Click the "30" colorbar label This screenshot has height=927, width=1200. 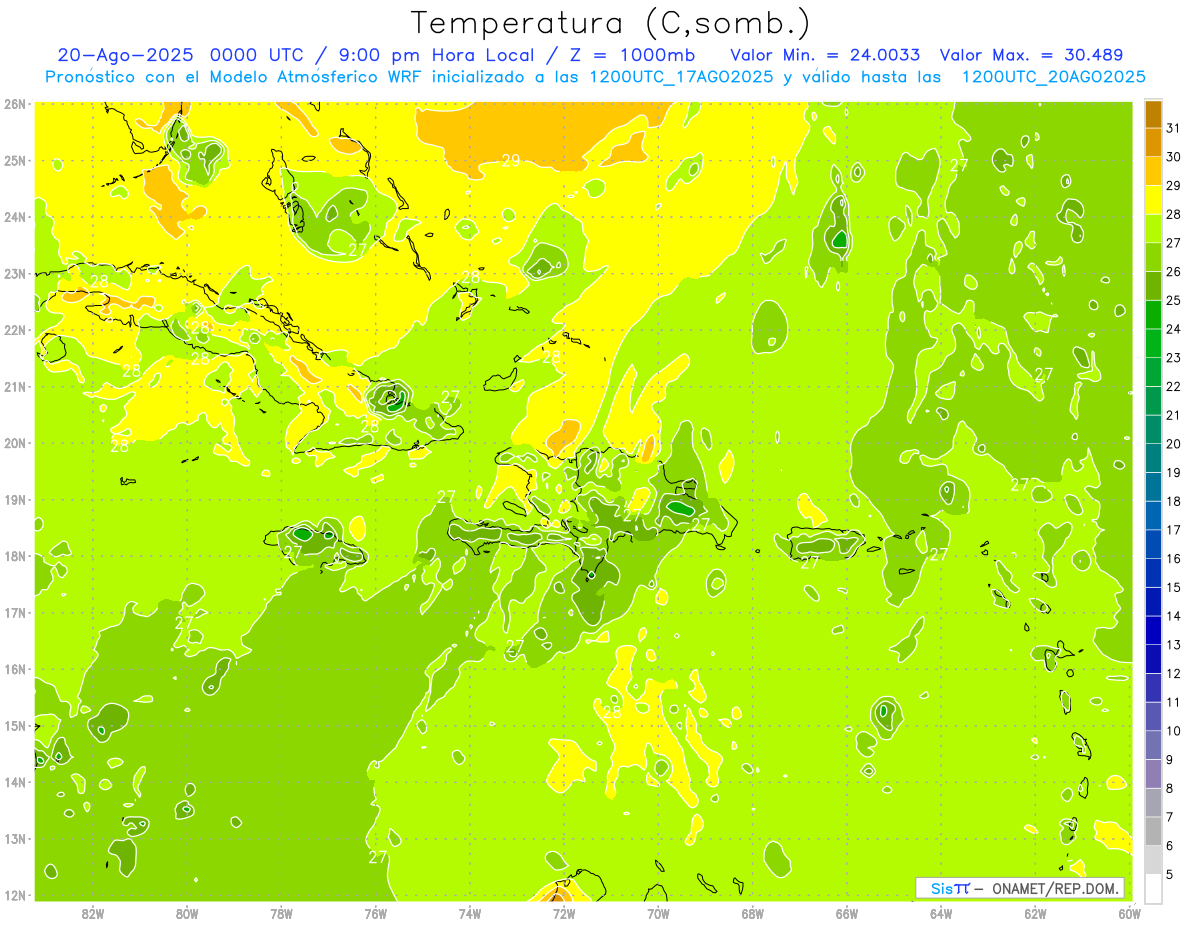coord(1174,157)
